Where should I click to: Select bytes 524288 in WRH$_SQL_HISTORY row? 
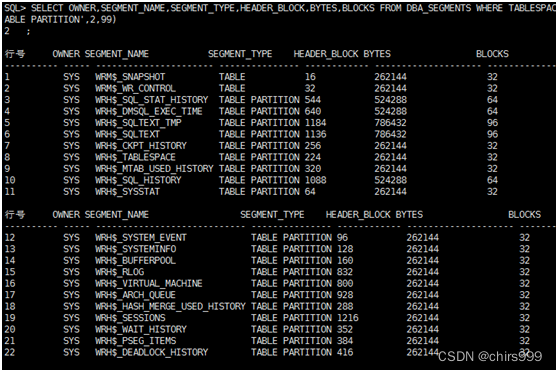pyautogui.click(x=390, y=180)
